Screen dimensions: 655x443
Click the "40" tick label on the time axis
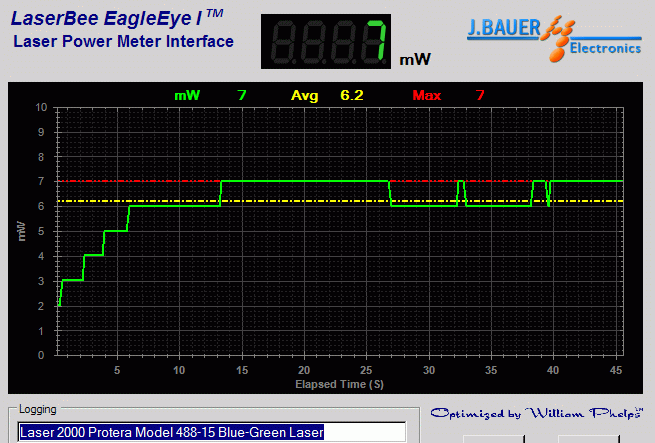point(553,370)
